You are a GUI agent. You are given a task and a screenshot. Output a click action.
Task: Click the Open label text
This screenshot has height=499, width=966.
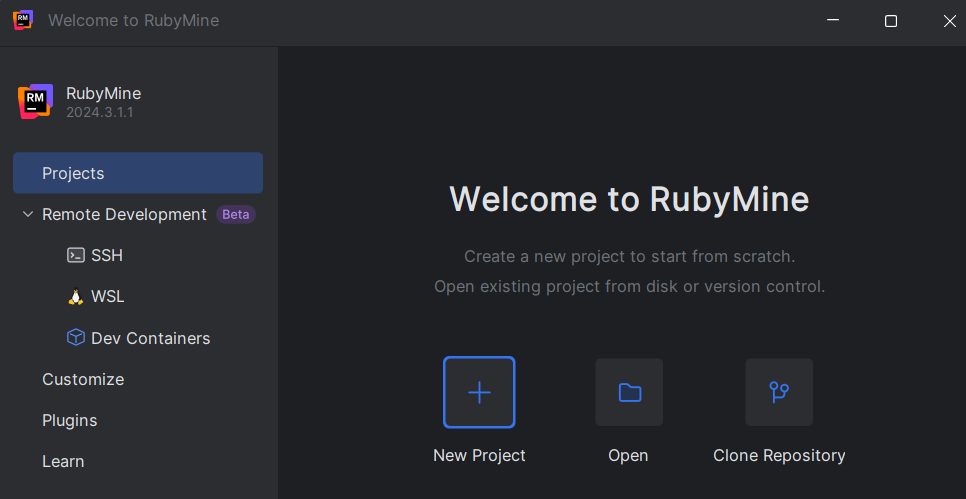[x=628, y=456]
